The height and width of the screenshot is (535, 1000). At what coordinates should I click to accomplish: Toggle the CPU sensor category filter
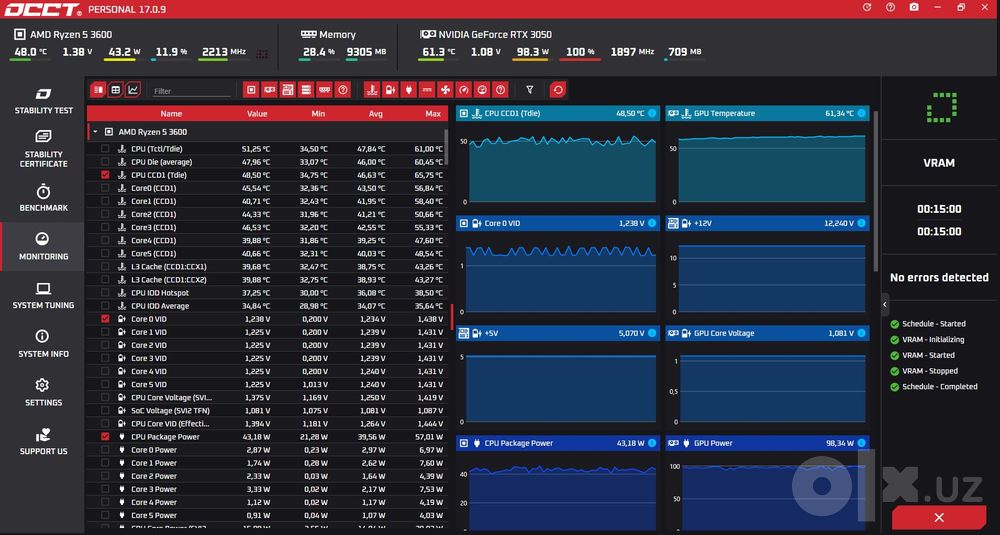pos(251,90)
